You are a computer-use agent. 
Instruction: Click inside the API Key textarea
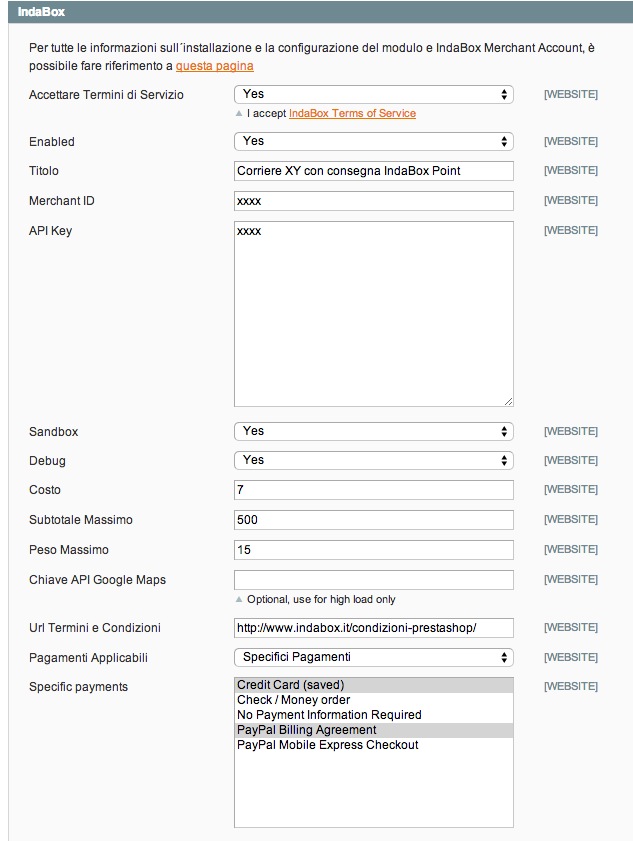coord(373,313)
